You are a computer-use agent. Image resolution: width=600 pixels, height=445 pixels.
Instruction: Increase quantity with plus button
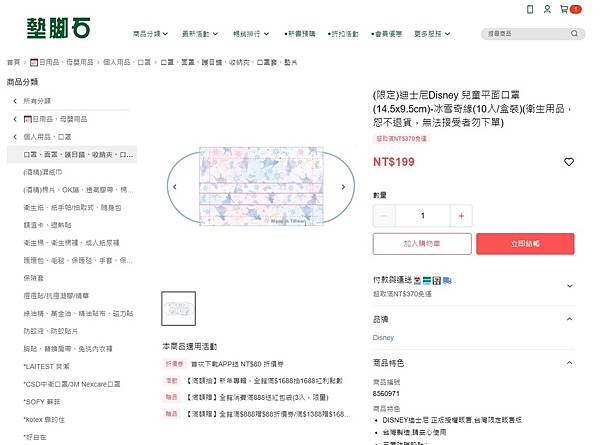coord(461,216)
